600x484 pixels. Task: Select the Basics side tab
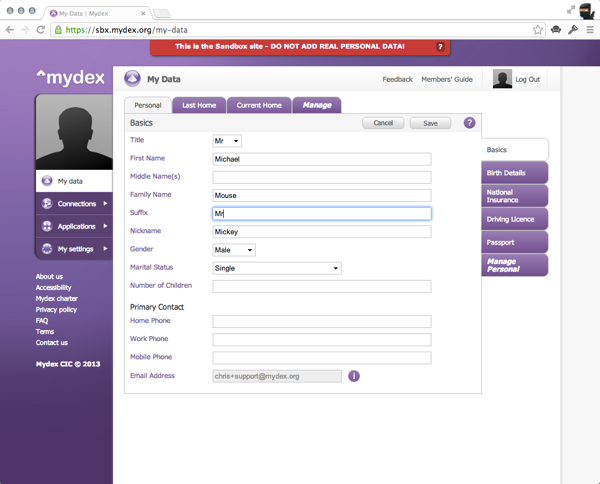coord(515,150)
